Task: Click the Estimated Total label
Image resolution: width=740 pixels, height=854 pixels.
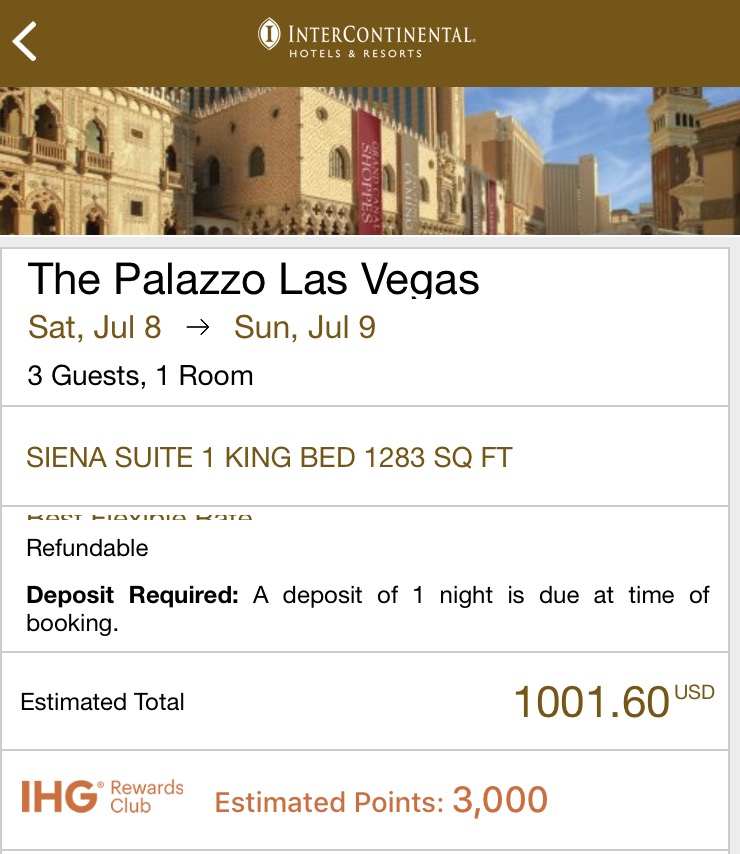Action: (102, 702)
